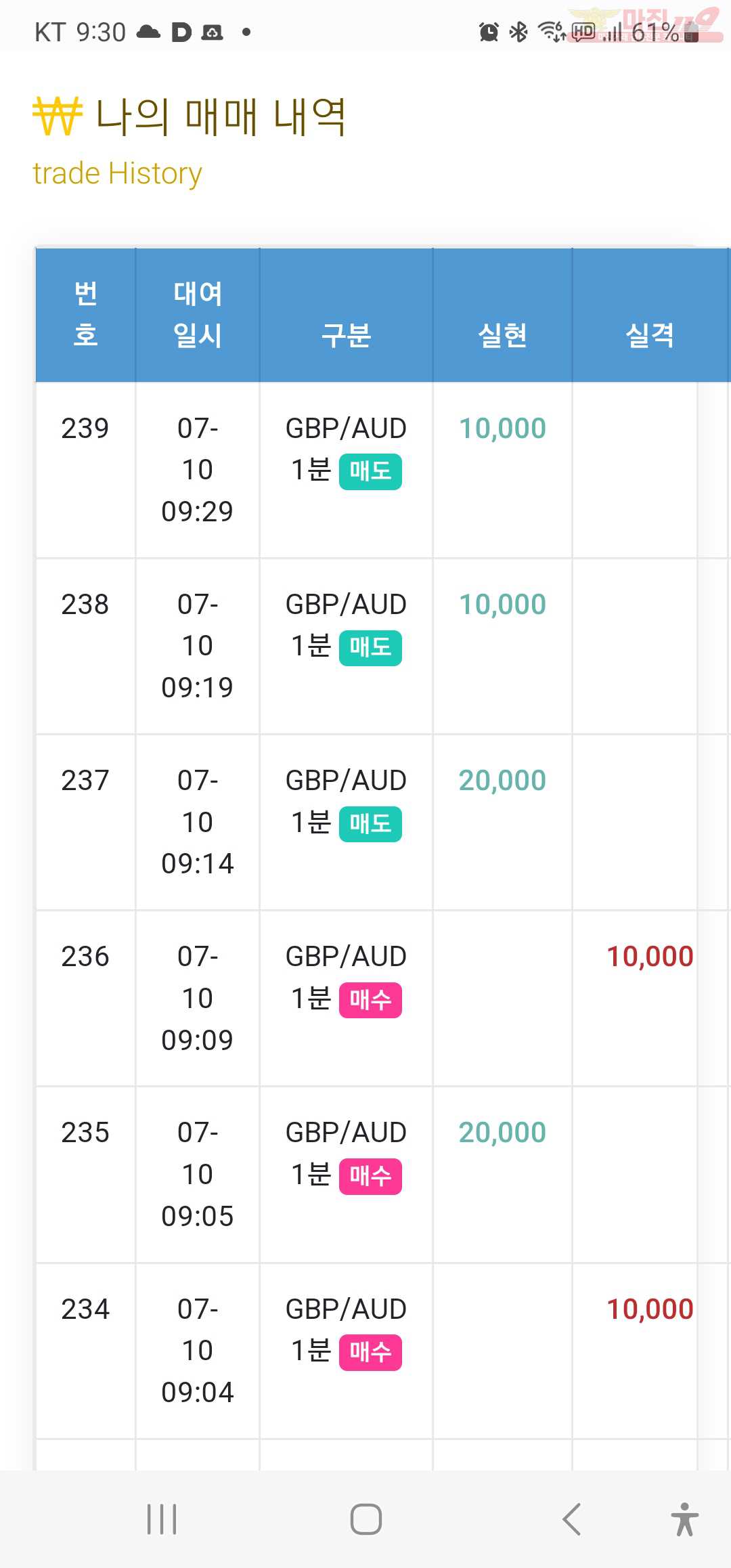Tap 매수 badge in row 236
The width and height of the screenshot is (731, 1568).
point(370,1000)
